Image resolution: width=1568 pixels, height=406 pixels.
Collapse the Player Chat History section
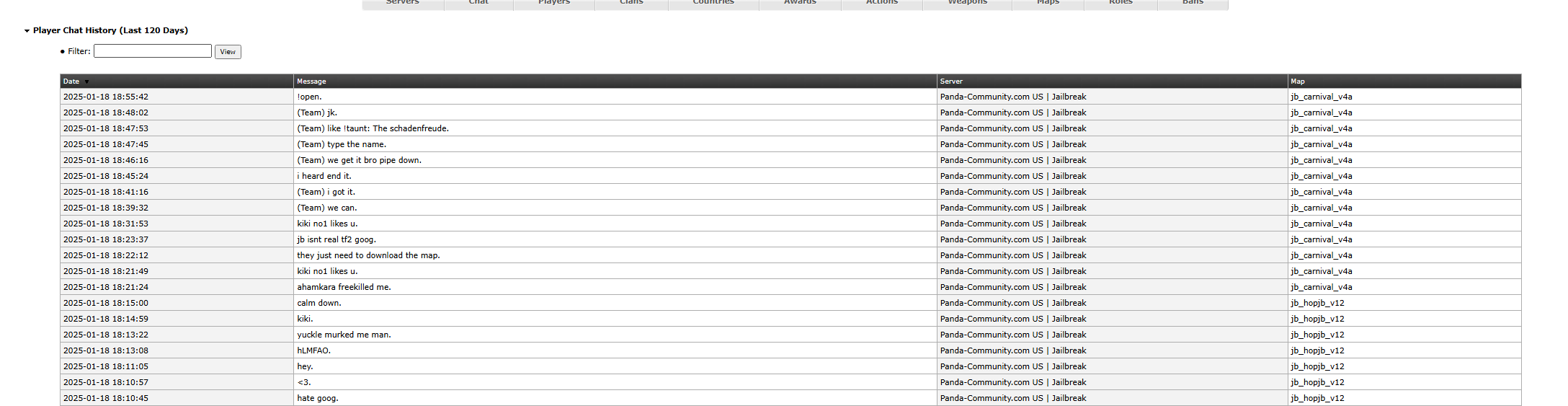pyautogui.click(x=27, y=31)
